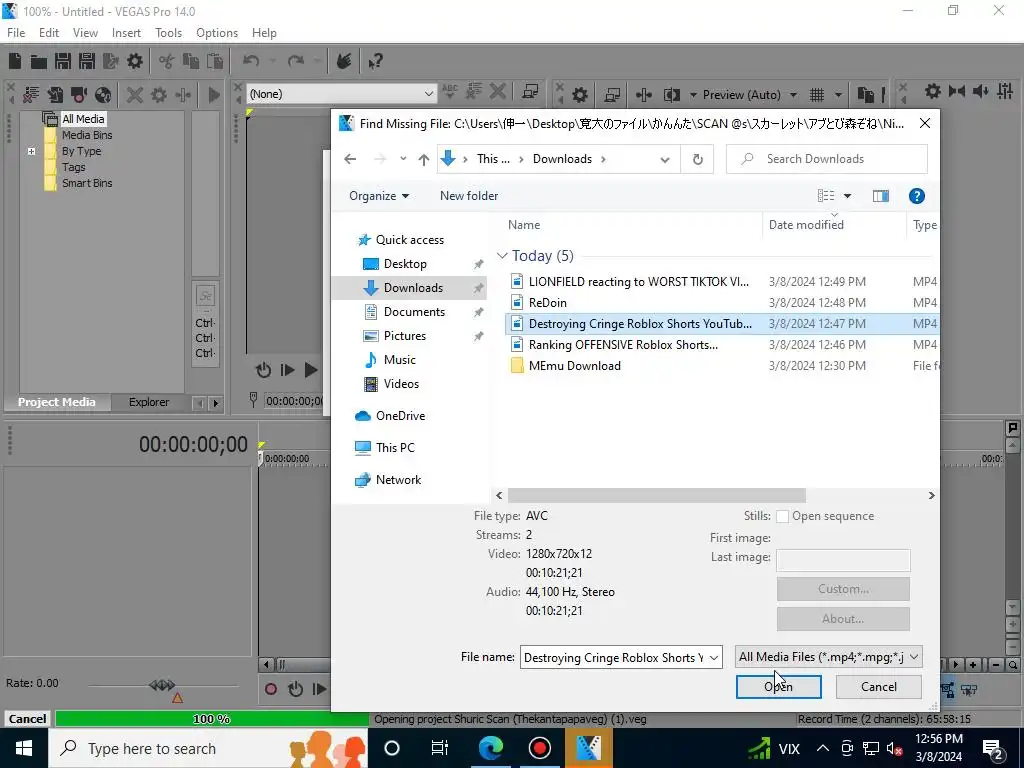
Task: Click What's This help cursor icon
Action: 375,61
